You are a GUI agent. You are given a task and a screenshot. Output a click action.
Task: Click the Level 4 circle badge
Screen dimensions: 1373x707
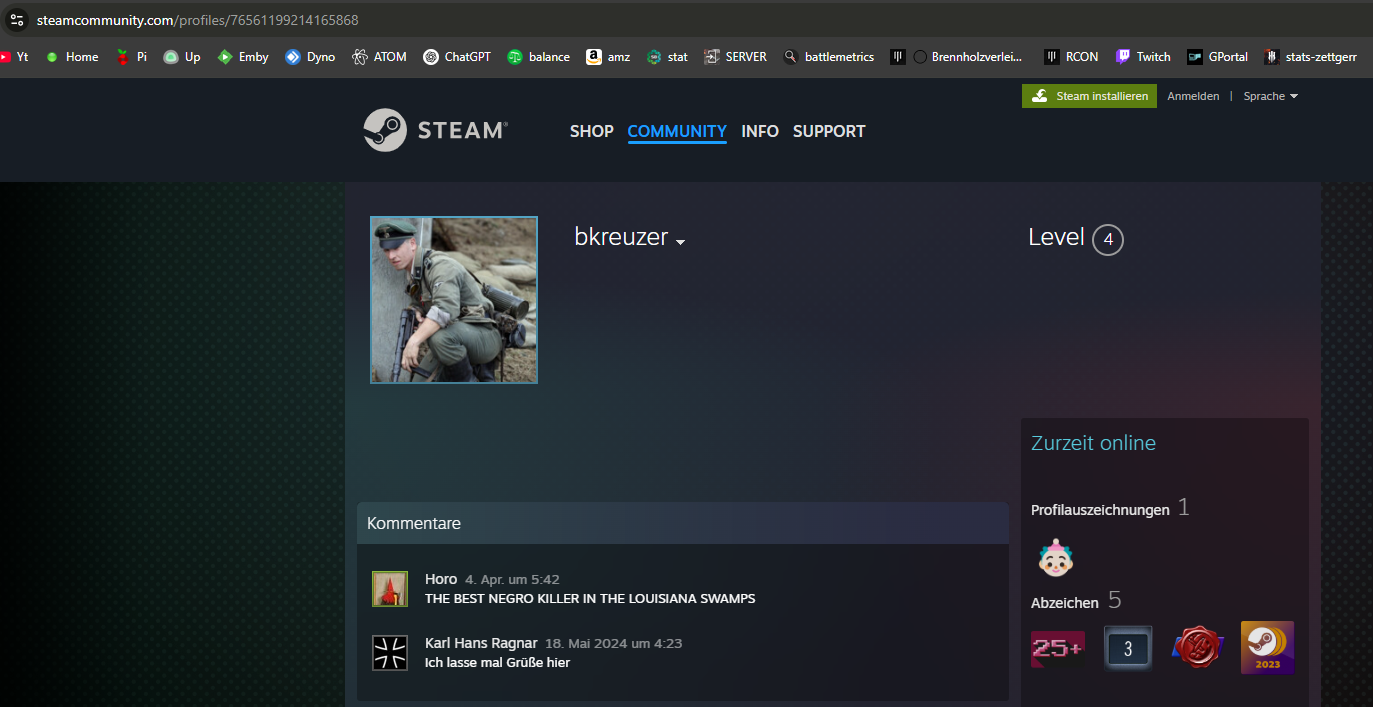click(1107, 240)
